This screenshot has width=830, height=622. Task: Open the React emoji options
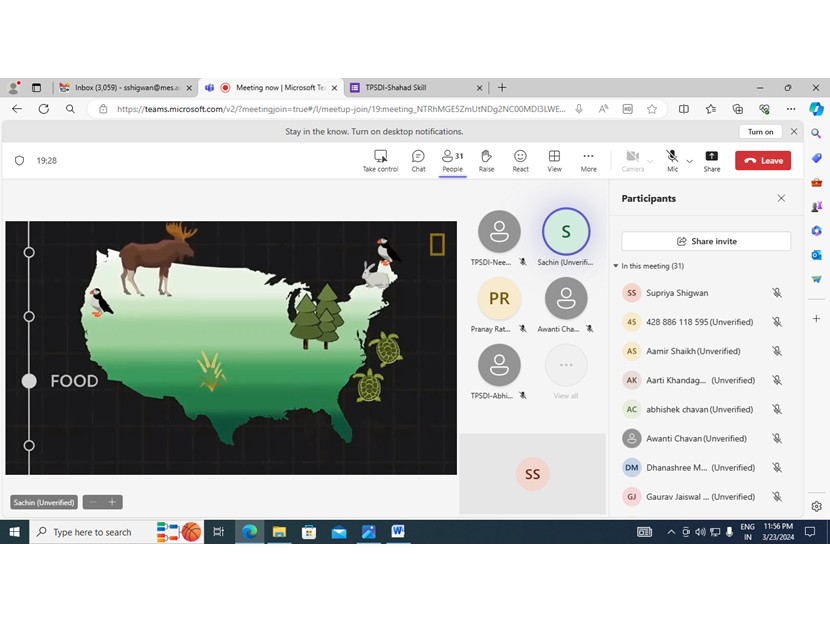(x=520, y=157)
